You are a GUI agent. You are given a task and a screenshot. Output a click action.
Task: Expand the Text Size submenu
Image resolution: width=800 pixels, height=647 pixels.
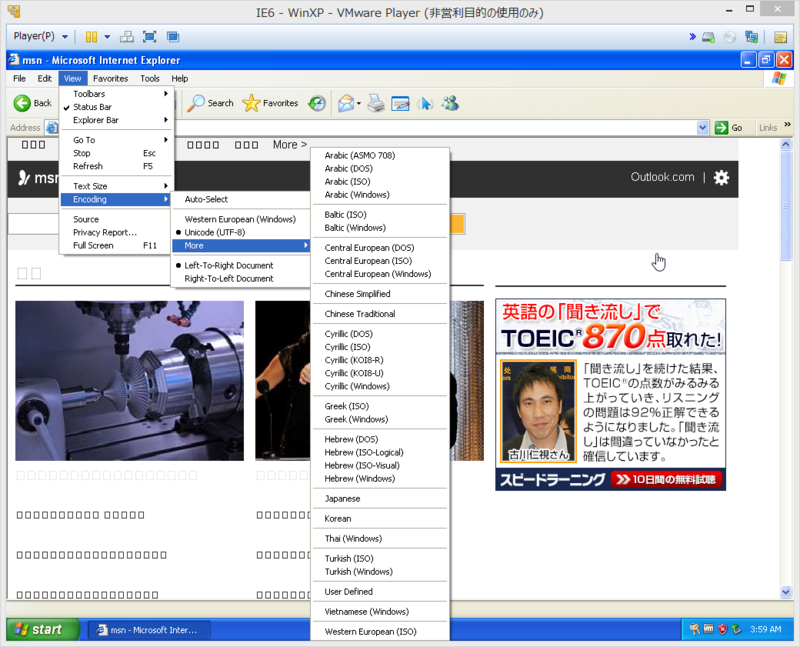click(x=117, y=186)
